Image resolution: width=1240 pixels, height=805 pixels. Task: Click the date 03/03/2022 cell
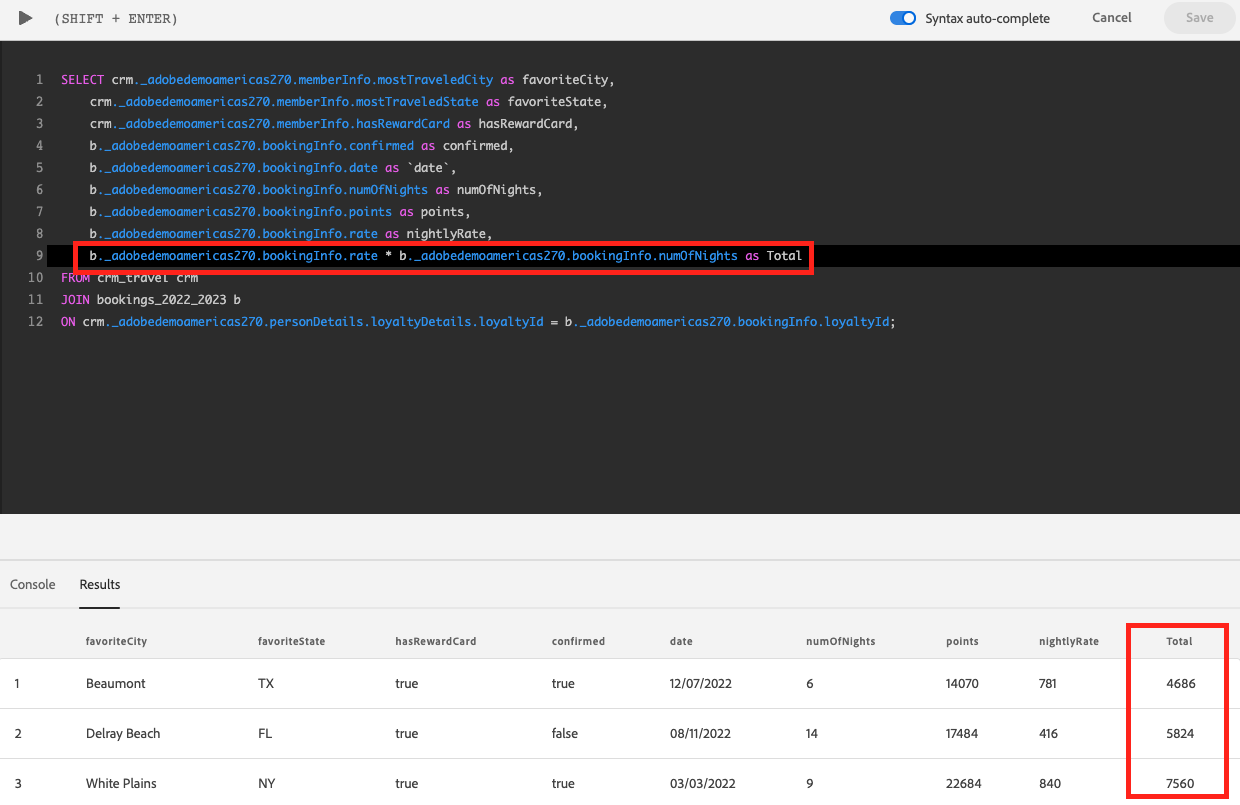[701, 784]
